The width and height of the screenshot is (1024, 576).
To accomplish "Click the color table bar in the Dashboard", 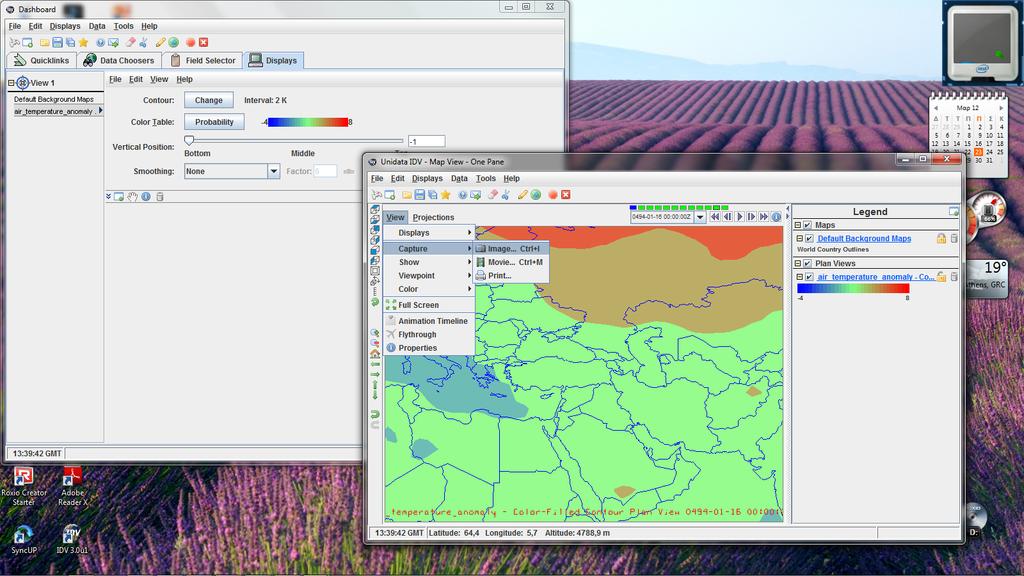I will click(308, 122).
